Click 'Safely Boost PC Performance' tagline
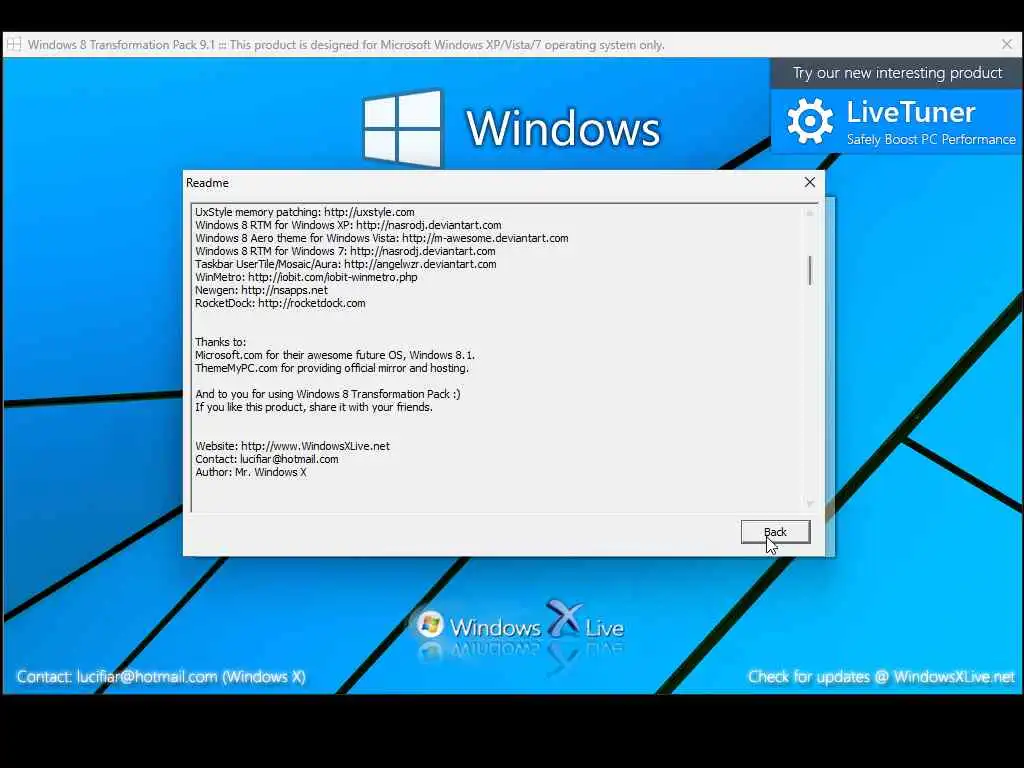This screenshot has height=768, width=1024. [931, 139]
